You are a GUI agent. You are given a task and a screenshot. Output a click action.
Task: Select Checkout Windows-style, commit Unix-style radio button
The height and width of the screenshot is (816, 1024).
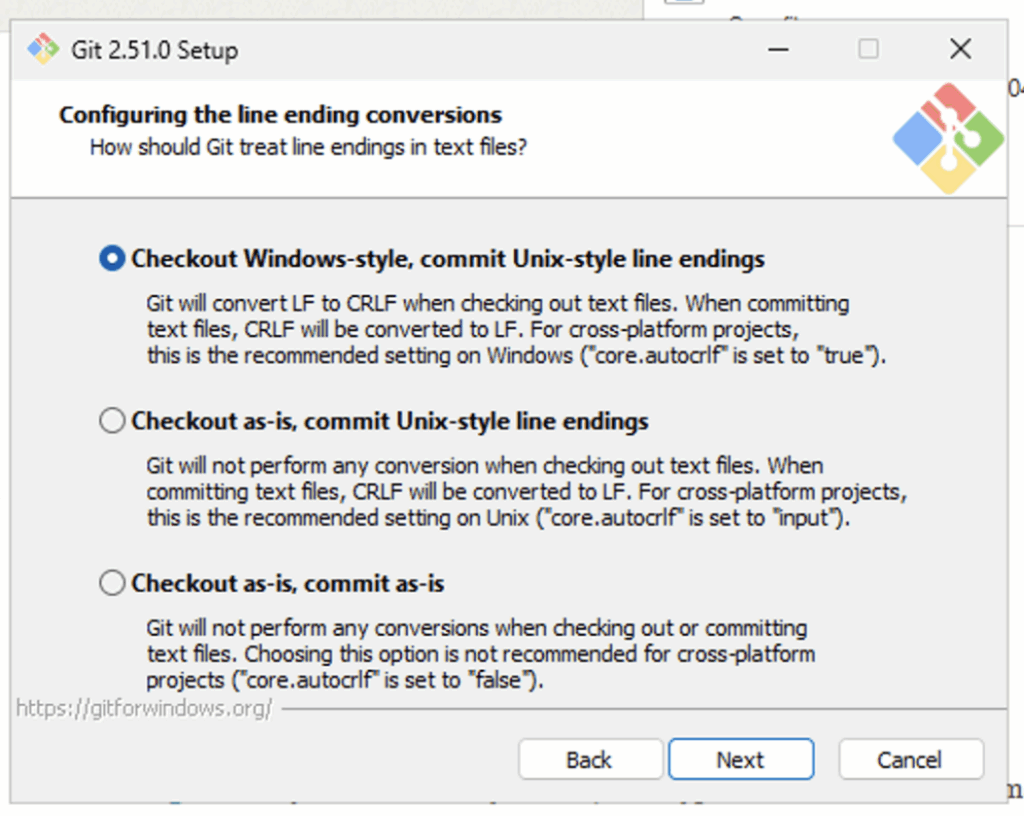(112, 259)
